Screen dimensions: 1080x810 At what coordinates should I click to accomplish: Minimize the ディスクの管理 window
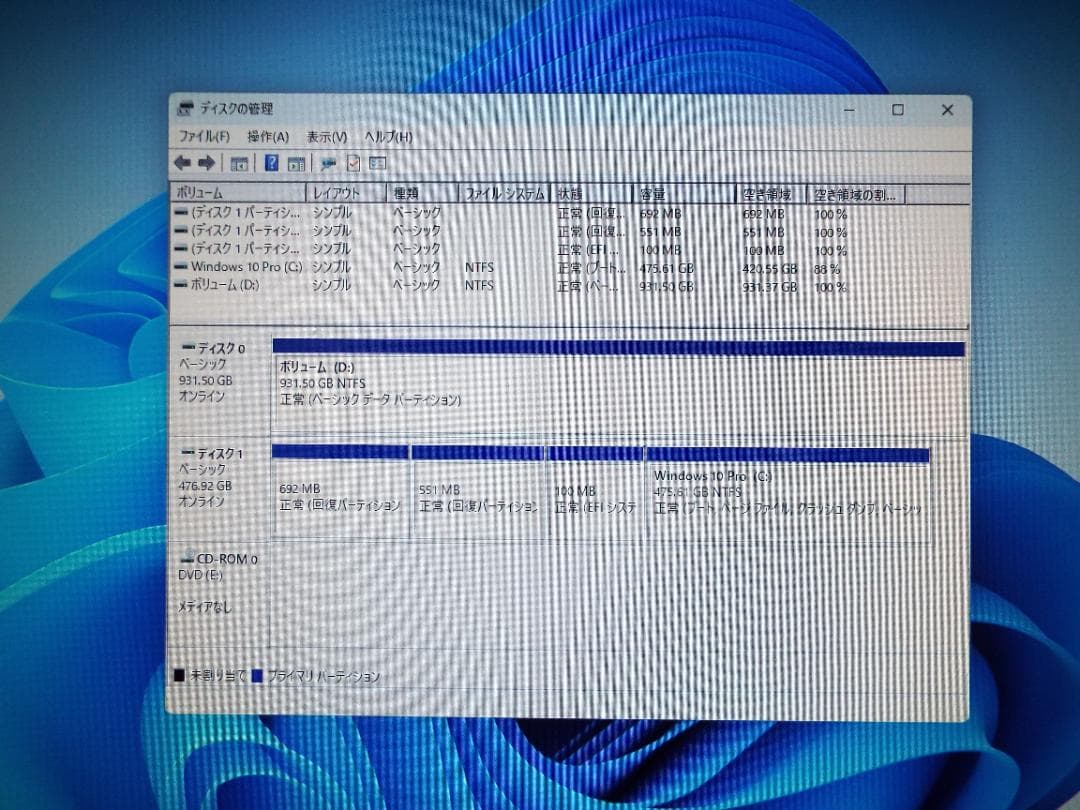849,110
